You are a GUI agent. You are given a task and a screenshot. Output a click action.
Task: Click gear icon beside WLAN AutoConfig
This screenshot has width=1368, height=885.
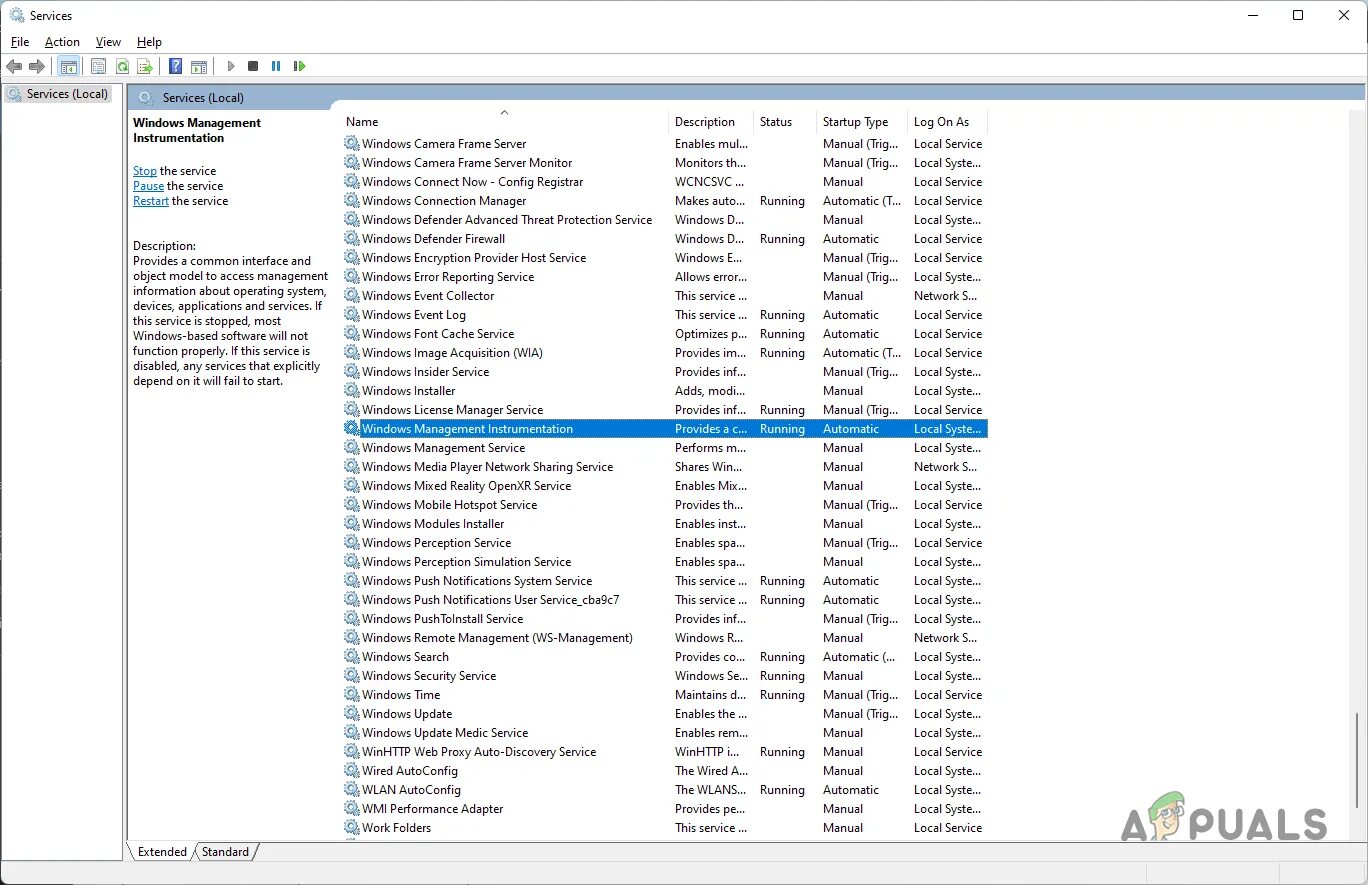pyautogui.click(x=352, y=790)
